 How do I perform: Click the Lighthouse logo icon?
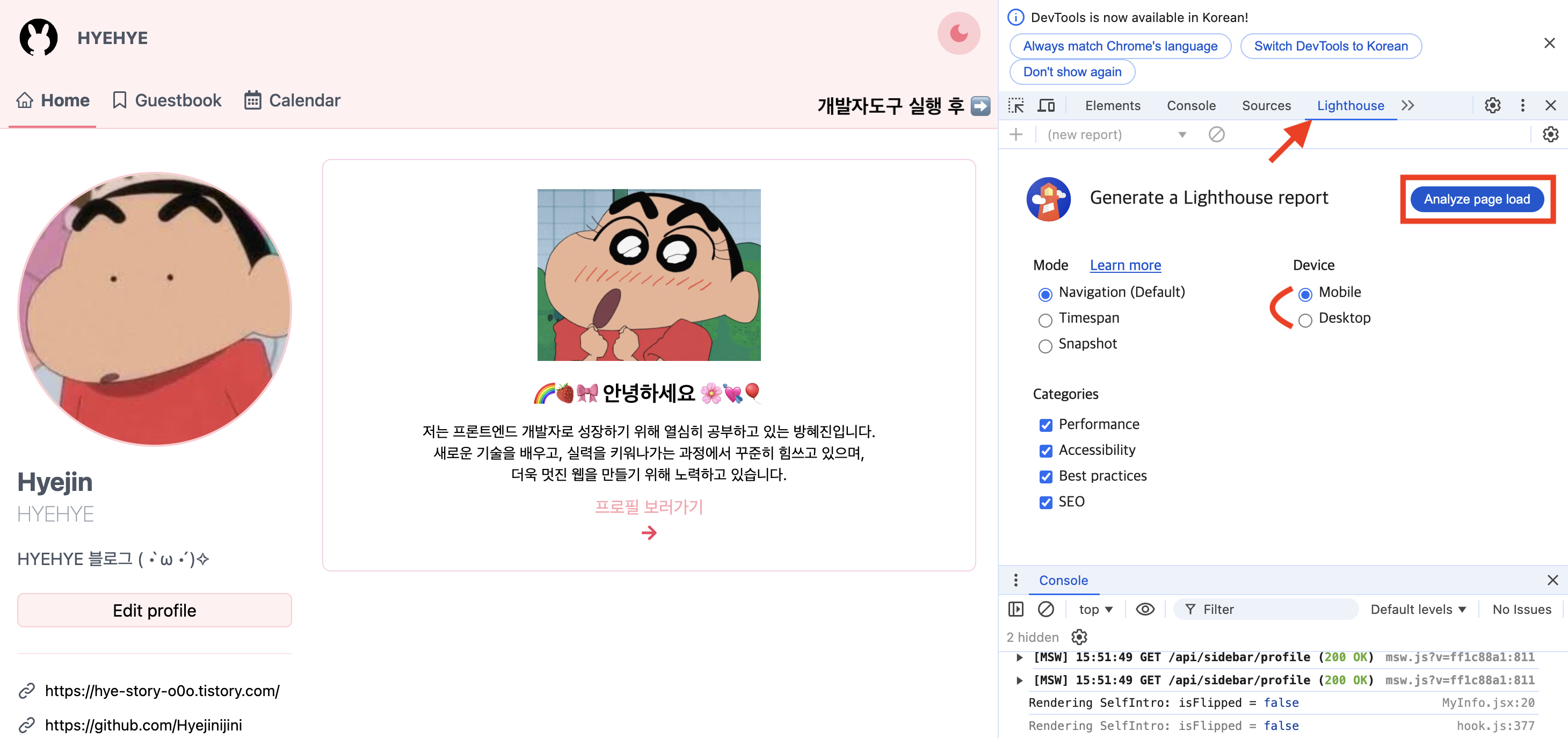click(x=1048, y=199)
